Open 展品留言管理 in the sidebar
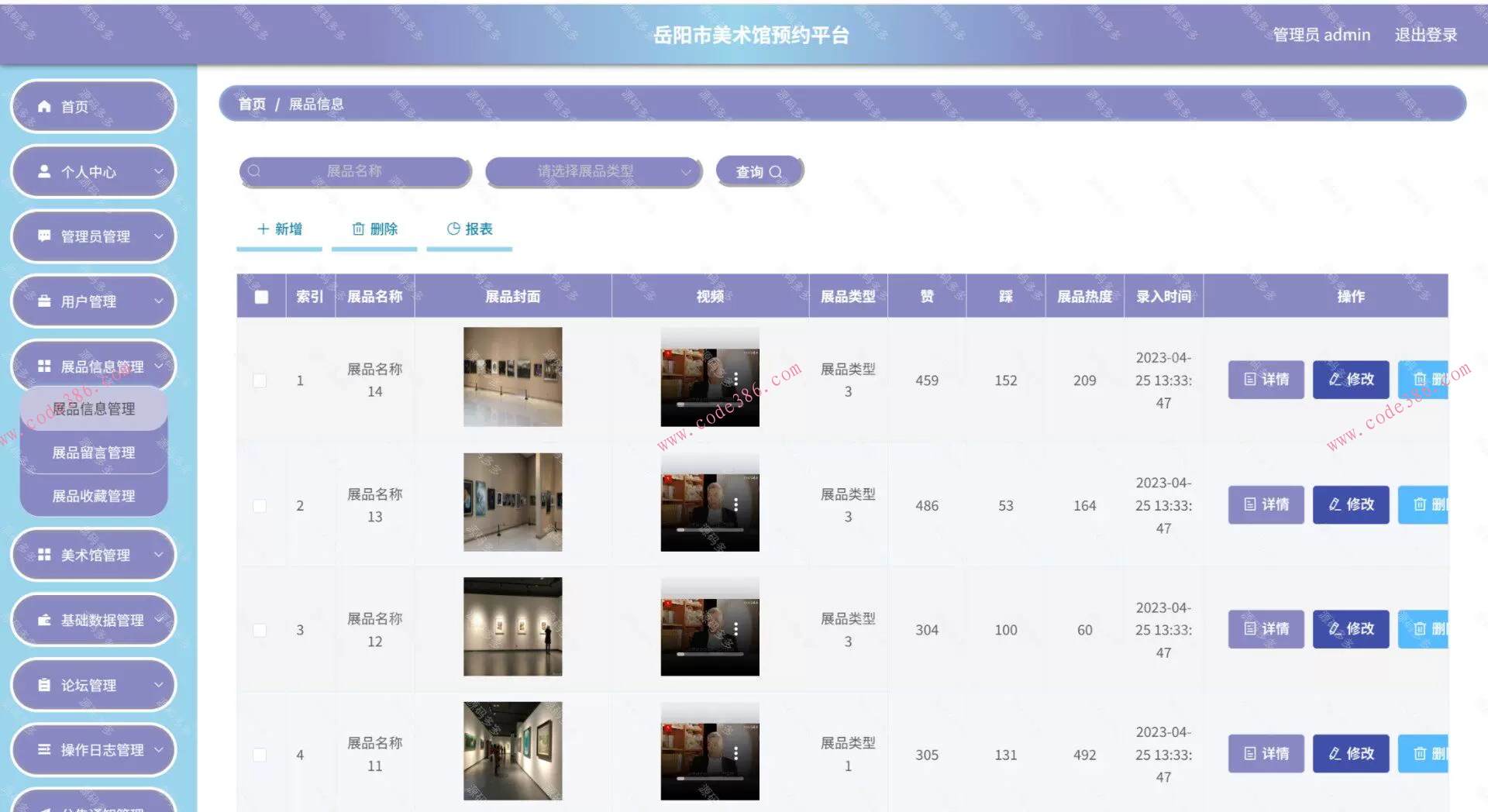This screenshot has height=812, width=1488. click(93, 452)
